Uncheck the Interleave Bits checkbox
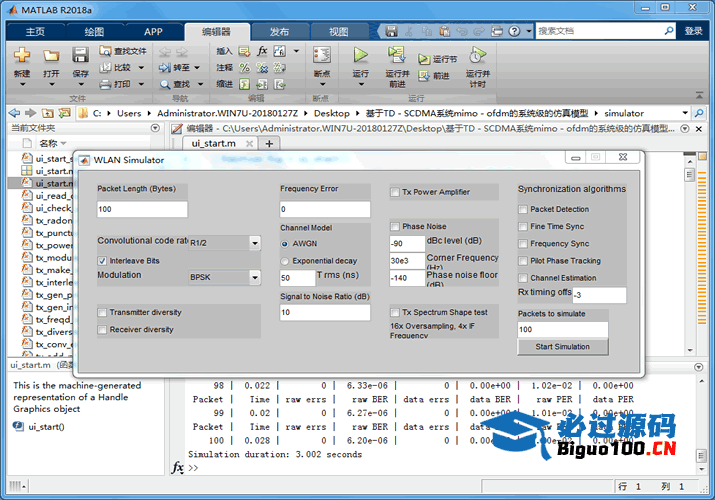Viewport: 715px width, 500px height. pyautogui.click(x=102, y=261)
